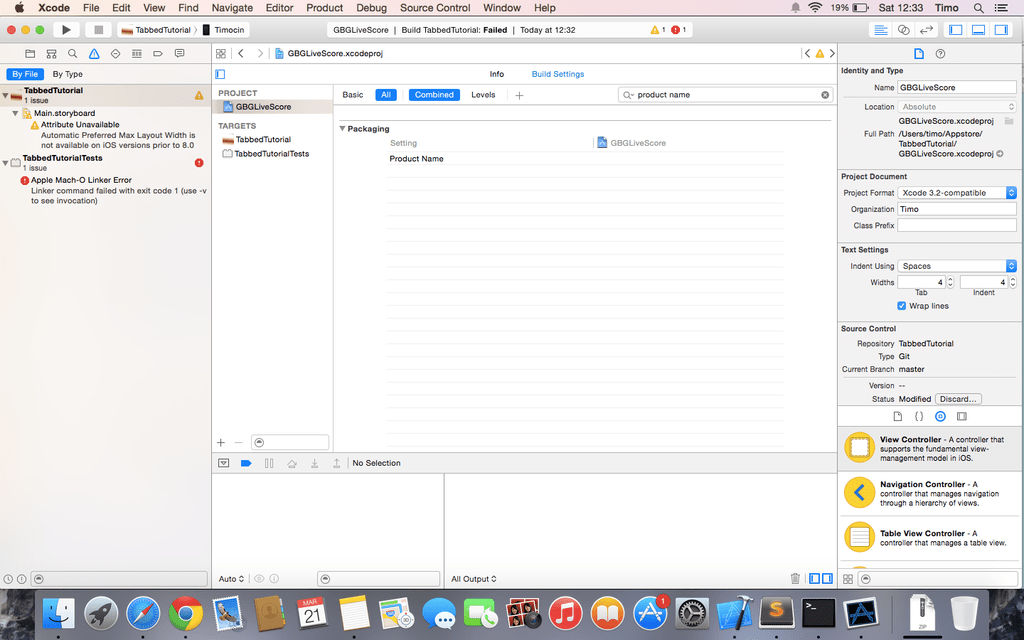Switch to the Info tab
Viewport: 1024px width, 640px height.
click(x=497, y=74)
